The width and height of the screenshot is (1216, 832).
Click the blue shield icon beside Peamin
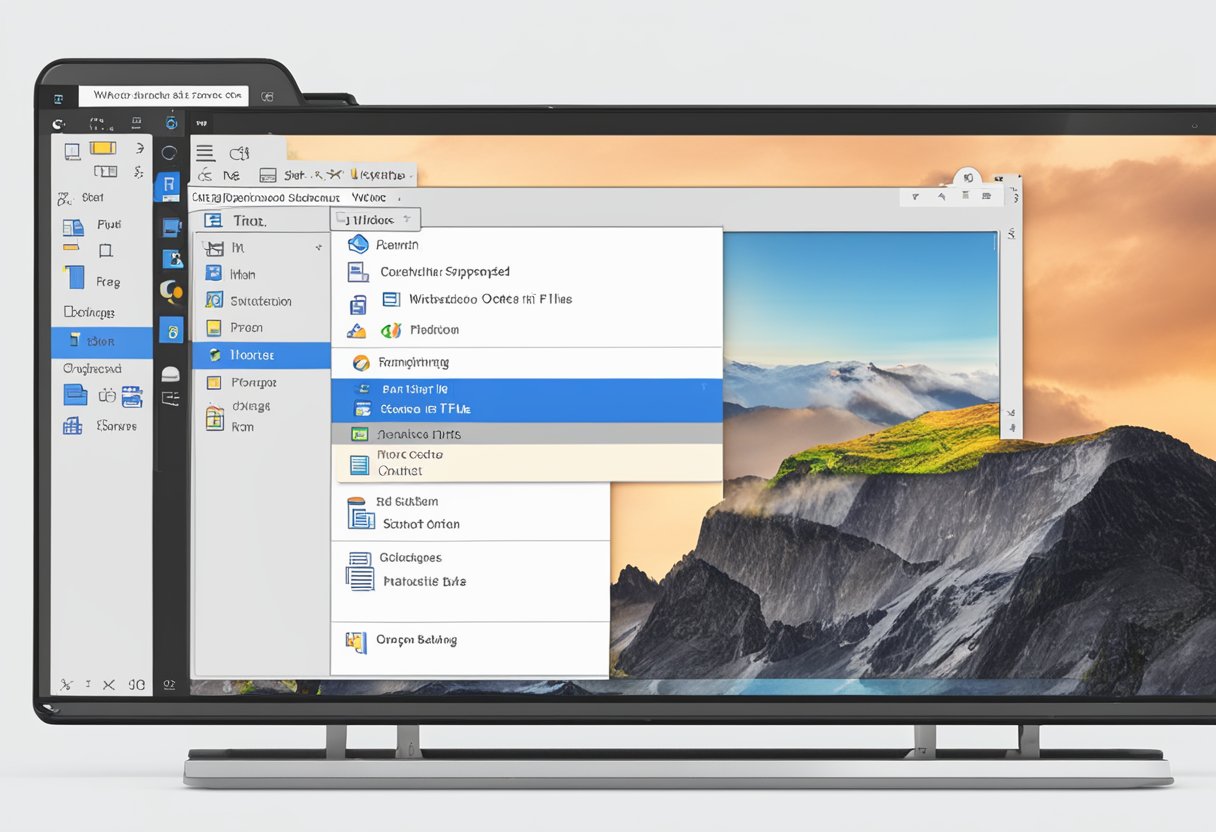[358, 244]
